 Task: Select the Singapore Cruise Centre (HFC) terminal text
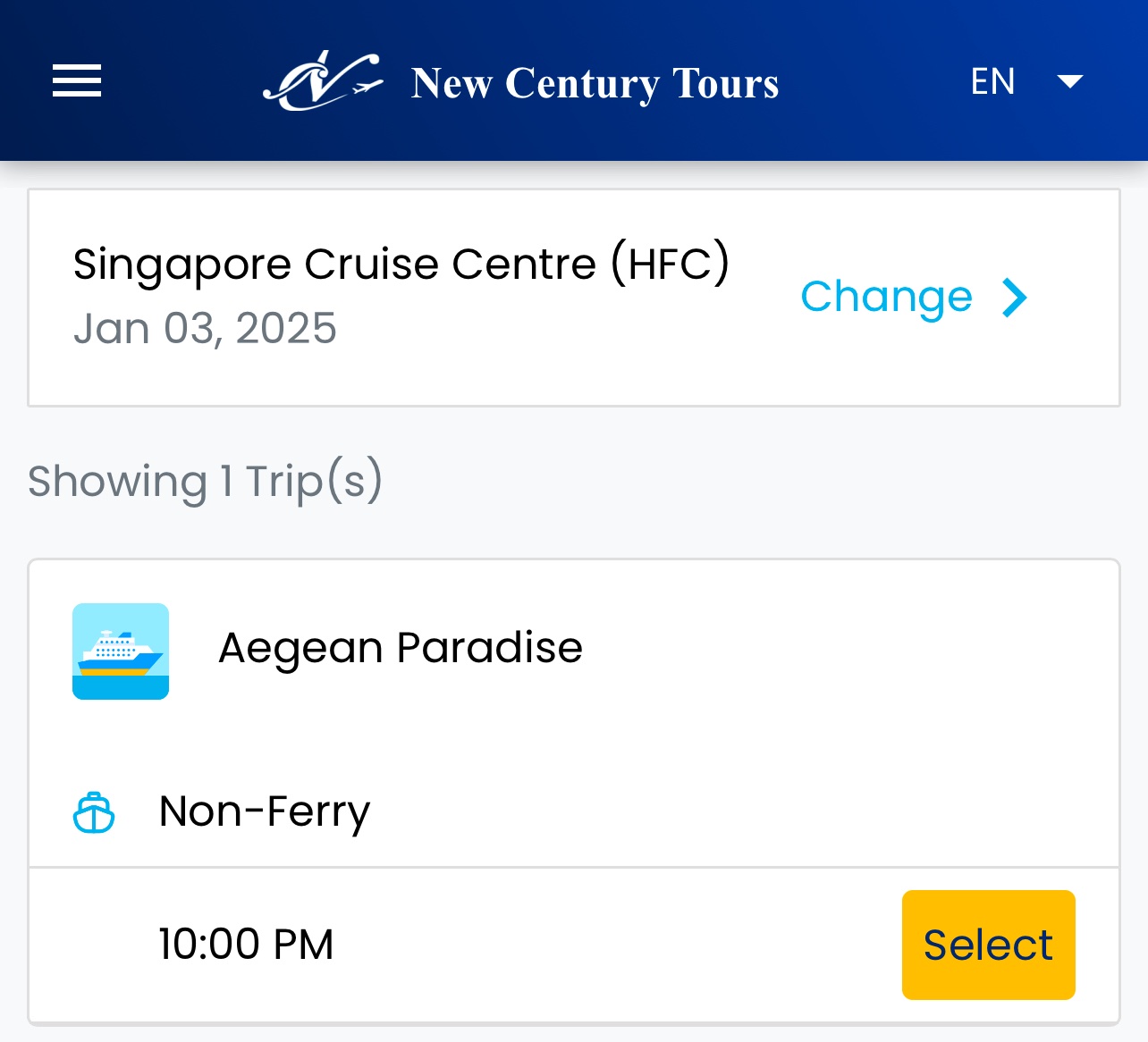(401, 264)
